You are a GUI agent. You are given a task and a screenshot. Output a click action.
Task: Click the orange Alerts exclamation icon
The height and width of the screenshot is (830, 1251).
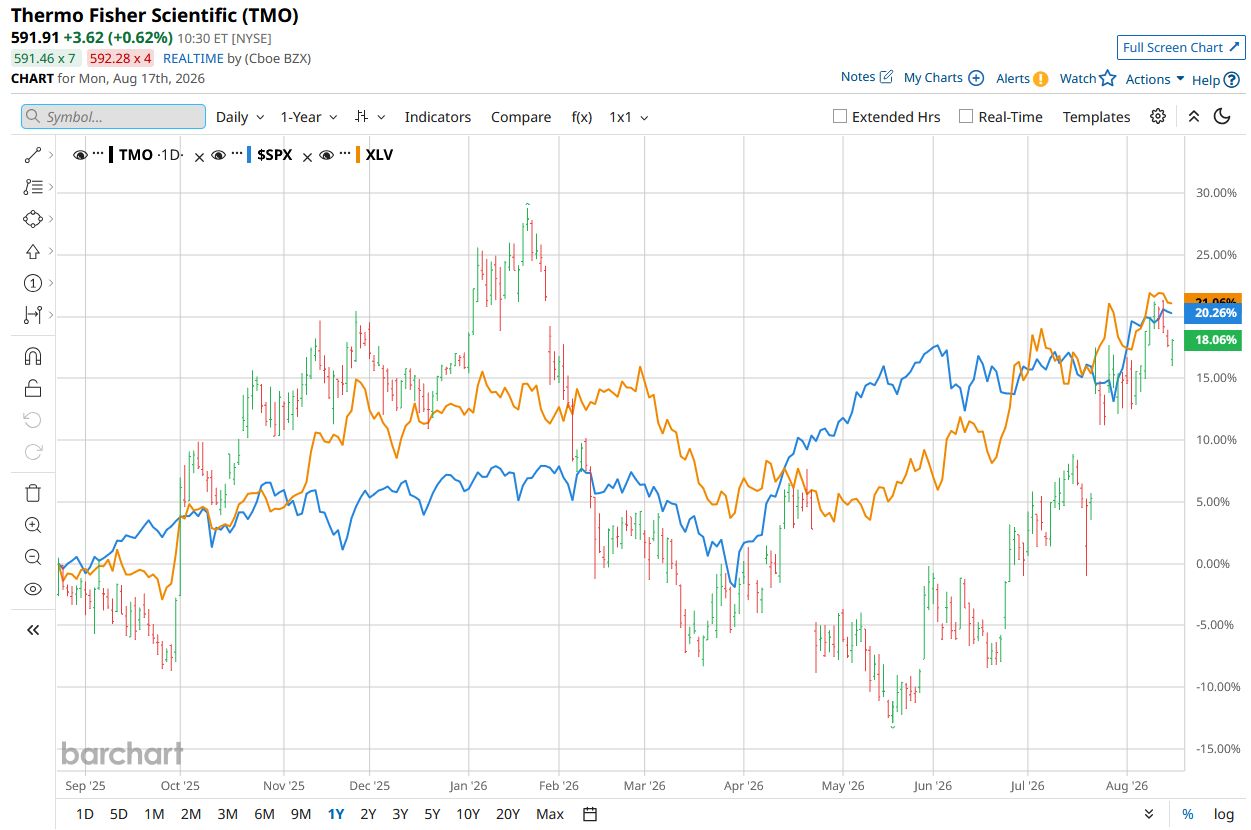pos(1041,79)
